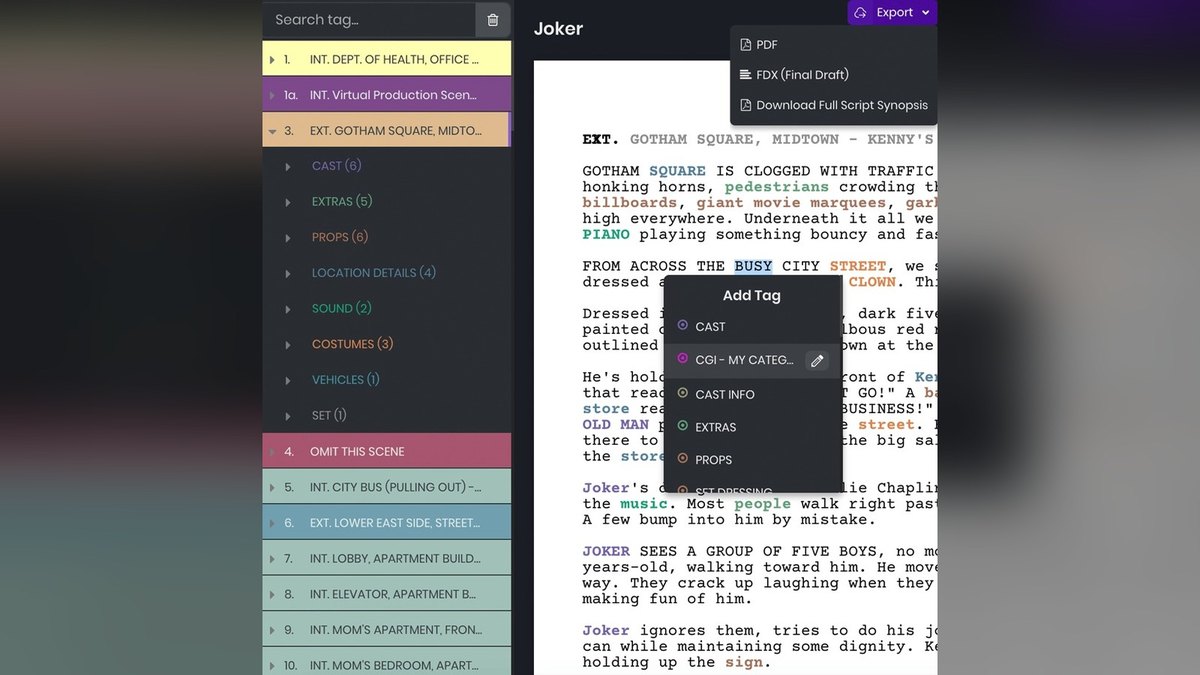The height and width of the screenshot is (675, 1200).
Task: Expand LOCATION DETAILS (4) group
Action: (288, 273)
